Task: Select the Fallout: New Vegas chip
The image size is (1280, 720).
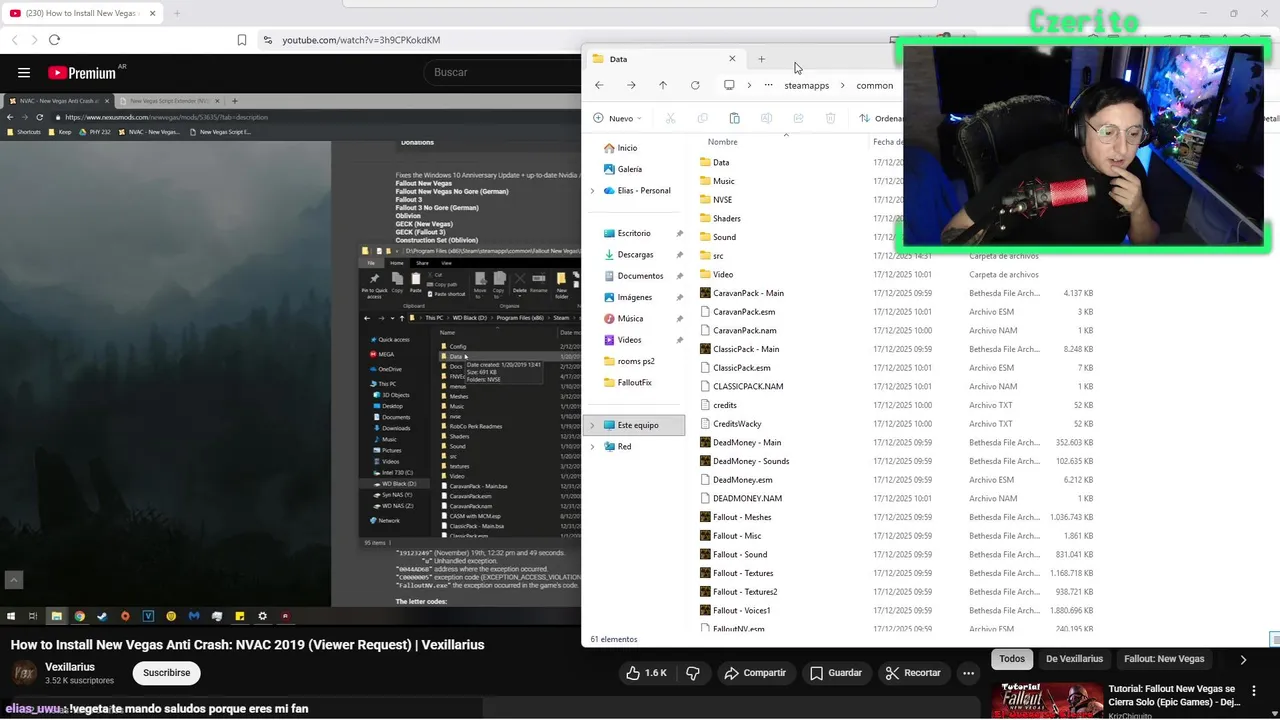Action: [1164, 659]
